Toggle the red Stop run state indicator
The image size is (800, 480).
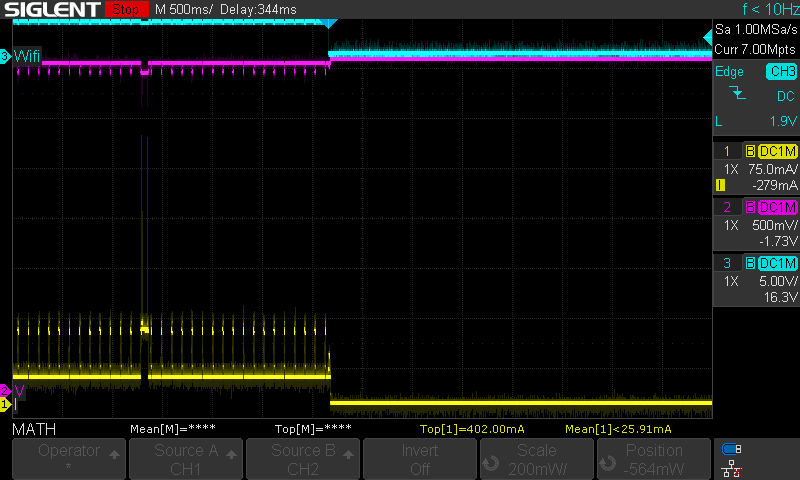pos(126,9)
